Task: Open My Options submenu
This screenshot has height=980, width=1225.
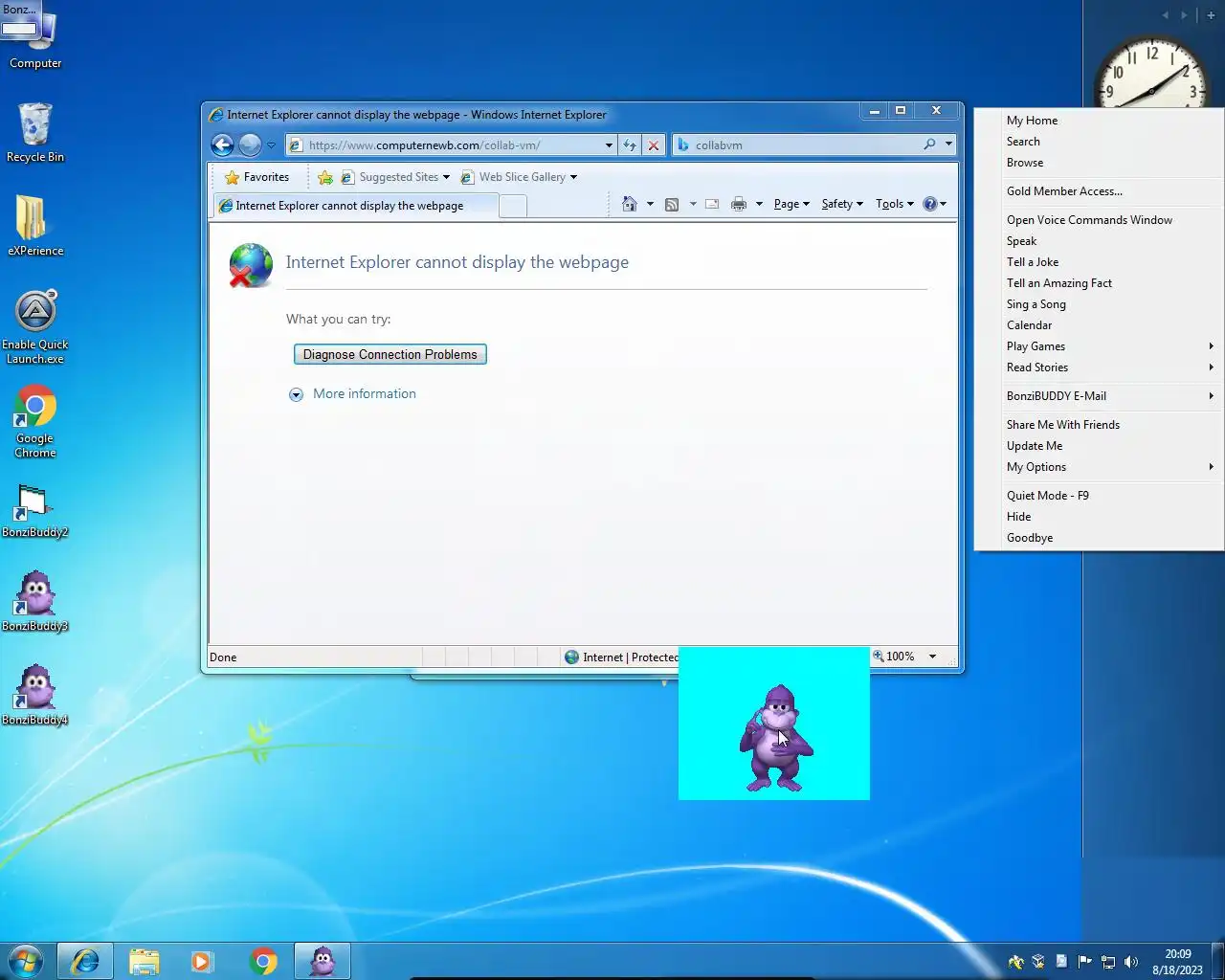Action: pos(1099,467)
